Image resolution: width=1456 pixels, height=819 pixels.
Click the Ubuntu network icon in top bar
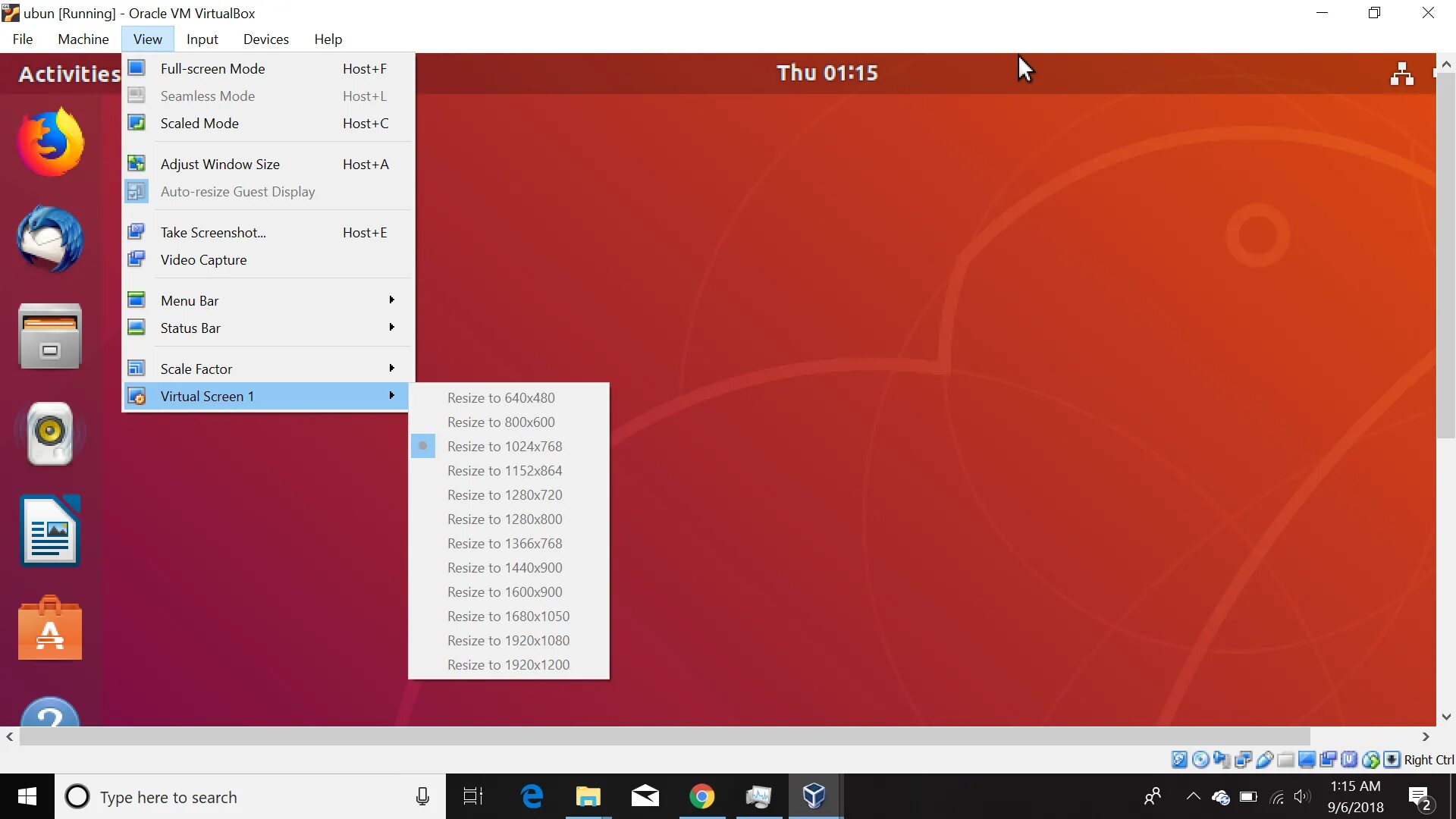1402,74
